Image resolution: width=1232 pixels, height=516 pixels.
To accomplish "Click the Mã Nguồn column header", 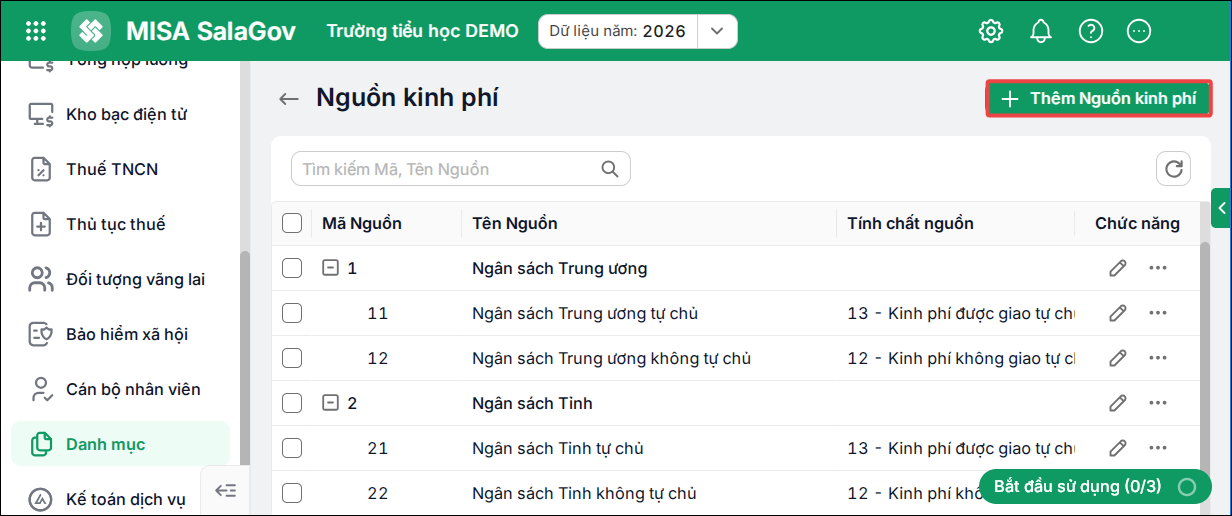I will [362, 223].
